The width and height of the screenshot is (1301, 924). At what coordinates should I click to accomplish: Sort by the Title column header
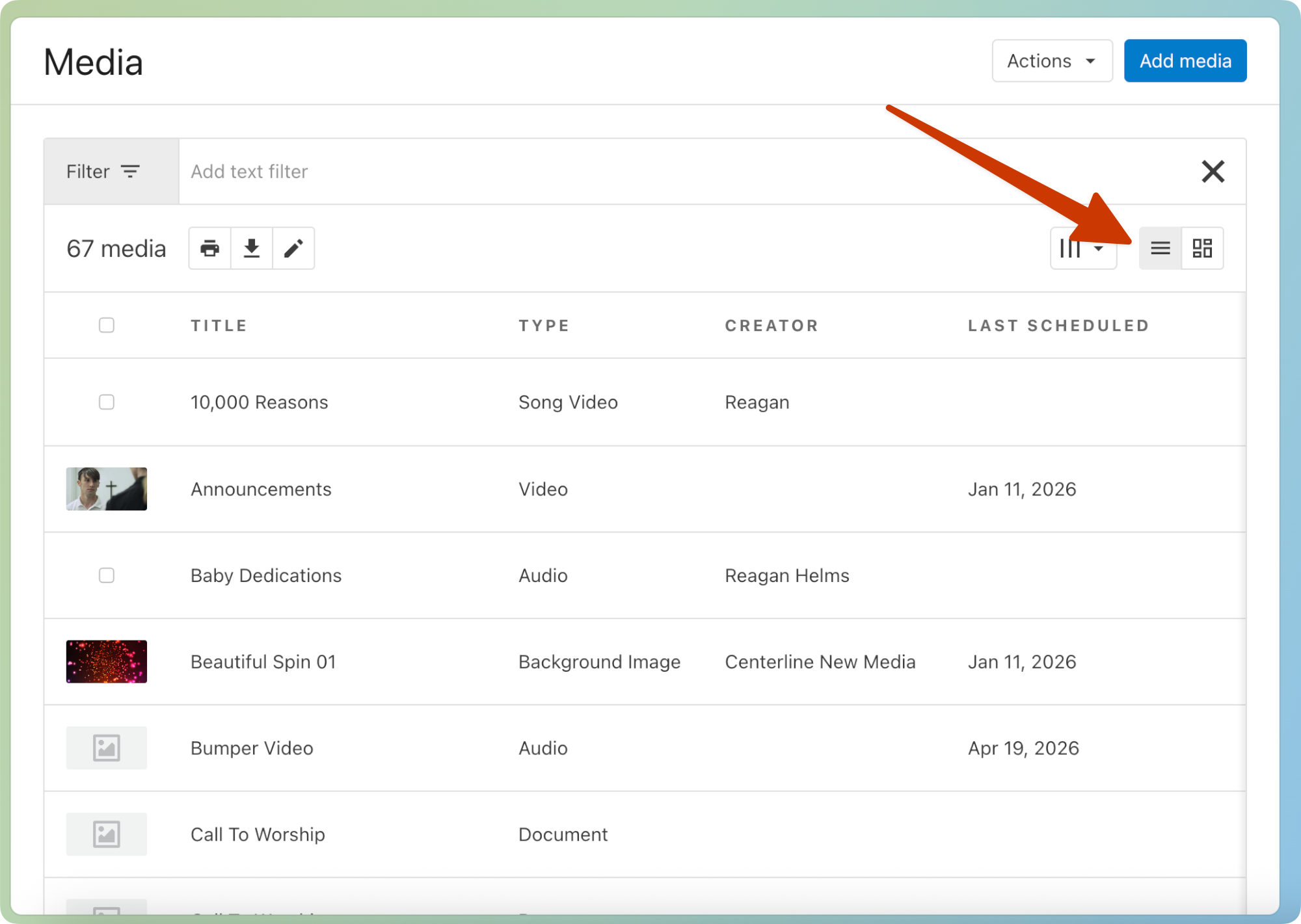pyautogui.click(x=219, y=326)
